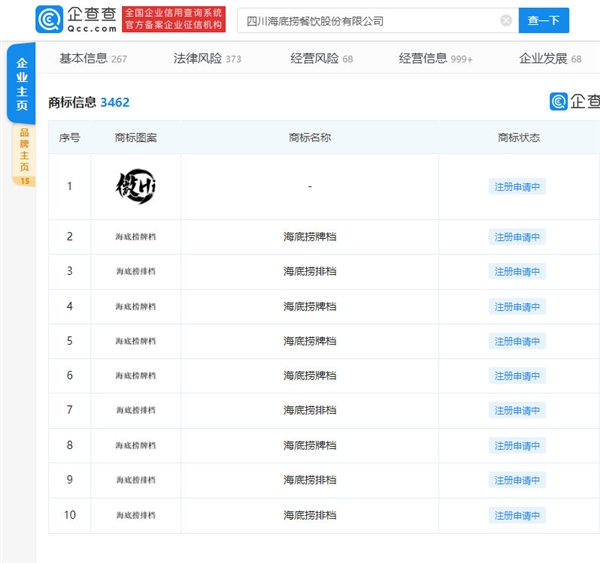Open the 法律风险 tab

(207, 59)
